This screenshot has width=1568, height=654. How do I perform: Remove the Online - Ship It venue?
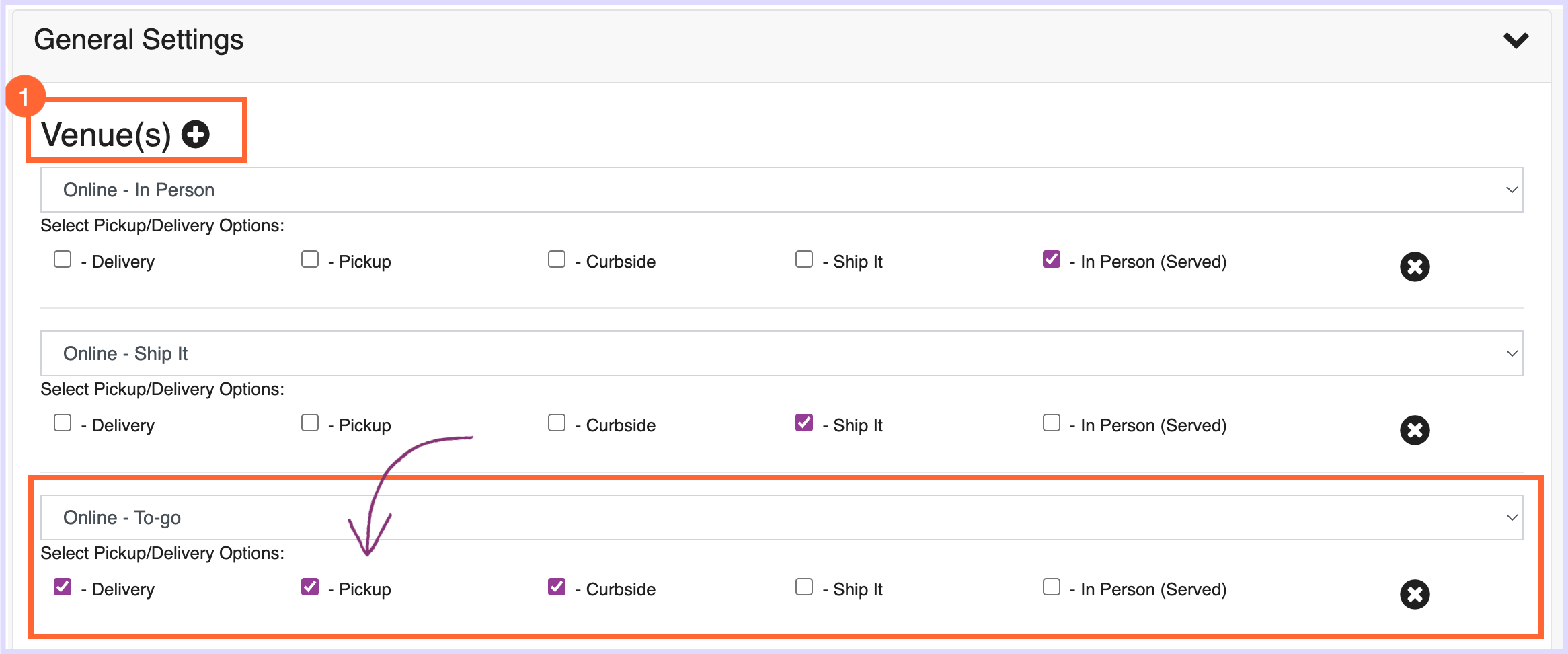(x=1415, y=431)
